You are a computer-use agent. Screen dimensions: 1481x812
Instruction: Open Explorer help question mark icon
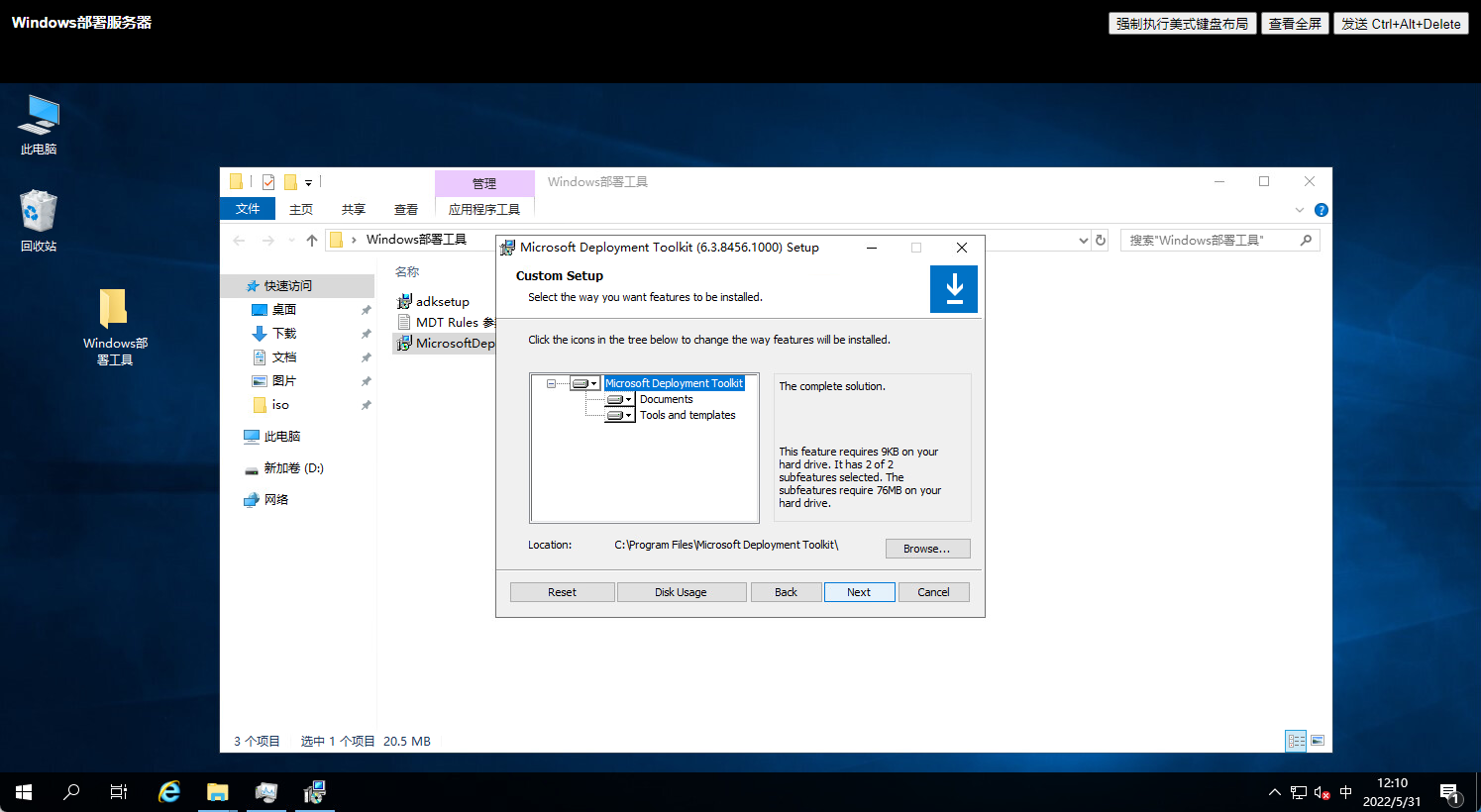(1321, 210)
